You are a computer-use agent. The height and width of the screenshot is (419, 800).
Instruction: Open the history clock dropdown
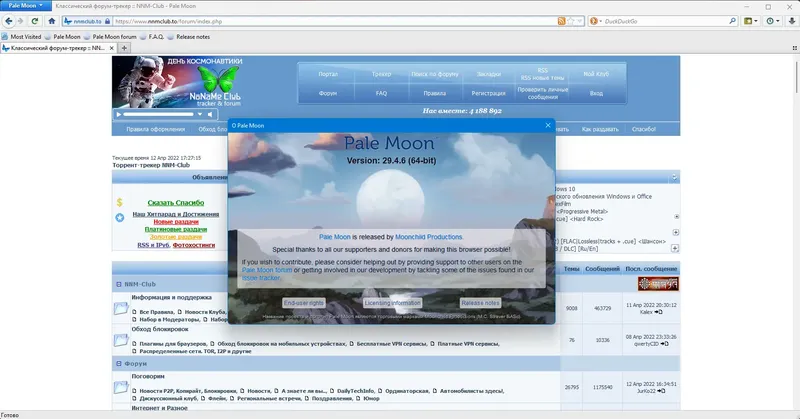772,21
